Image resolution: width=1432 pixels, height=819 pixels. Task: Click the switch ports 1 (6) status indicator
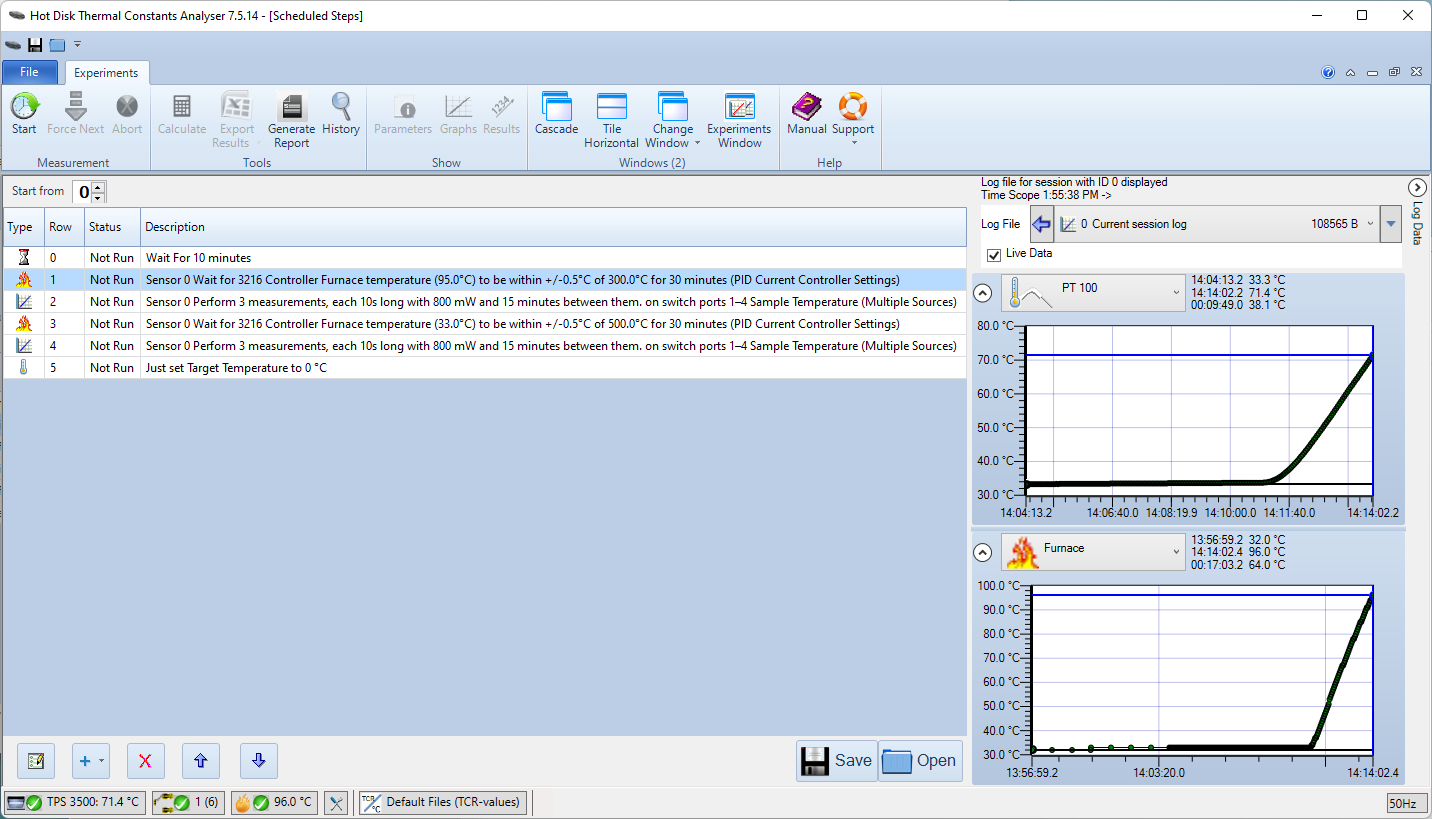189,802
